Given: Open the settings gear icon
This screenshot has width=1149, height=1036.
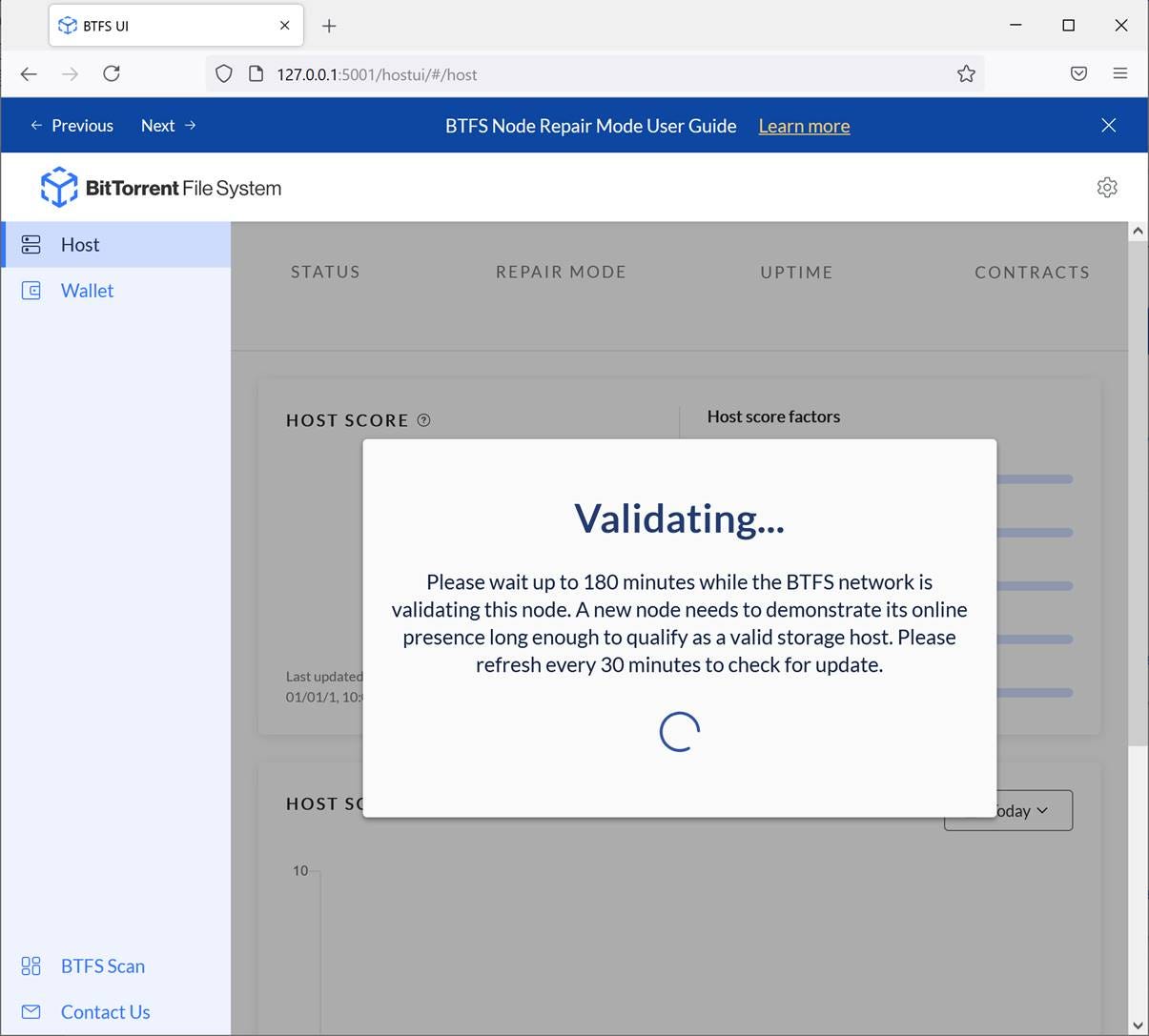Looking at the screenshot, I should [x=1107, y=187].
